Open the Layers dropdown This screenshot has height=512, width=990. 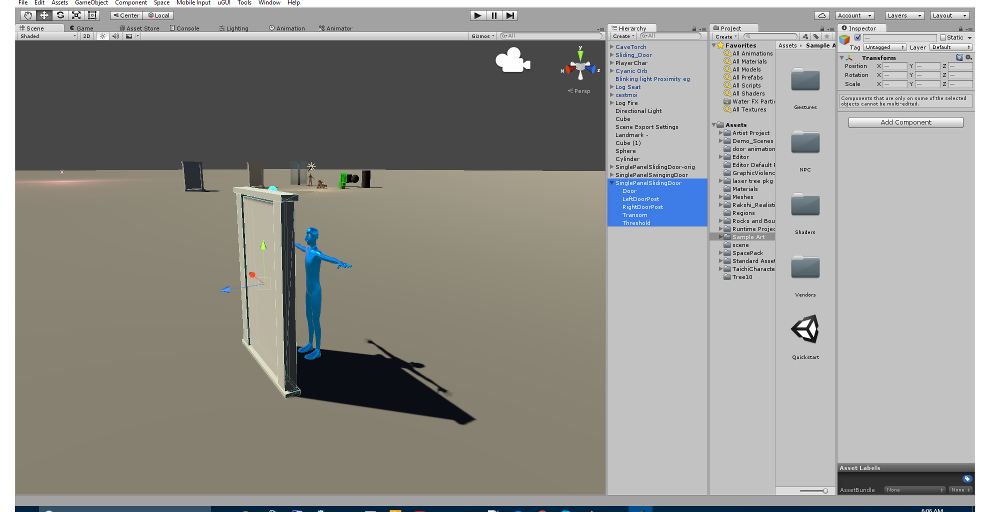pyautogui.click(x=904, y=15)
